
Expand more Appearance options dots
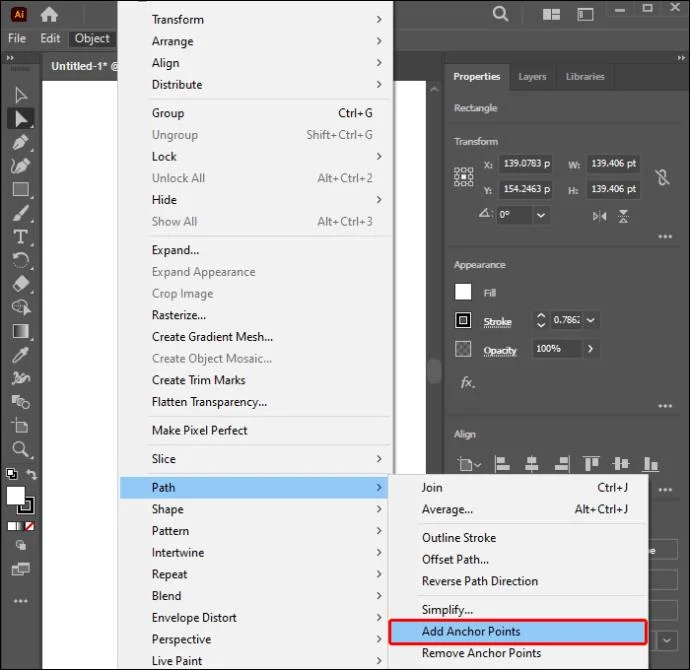[665, 406]
